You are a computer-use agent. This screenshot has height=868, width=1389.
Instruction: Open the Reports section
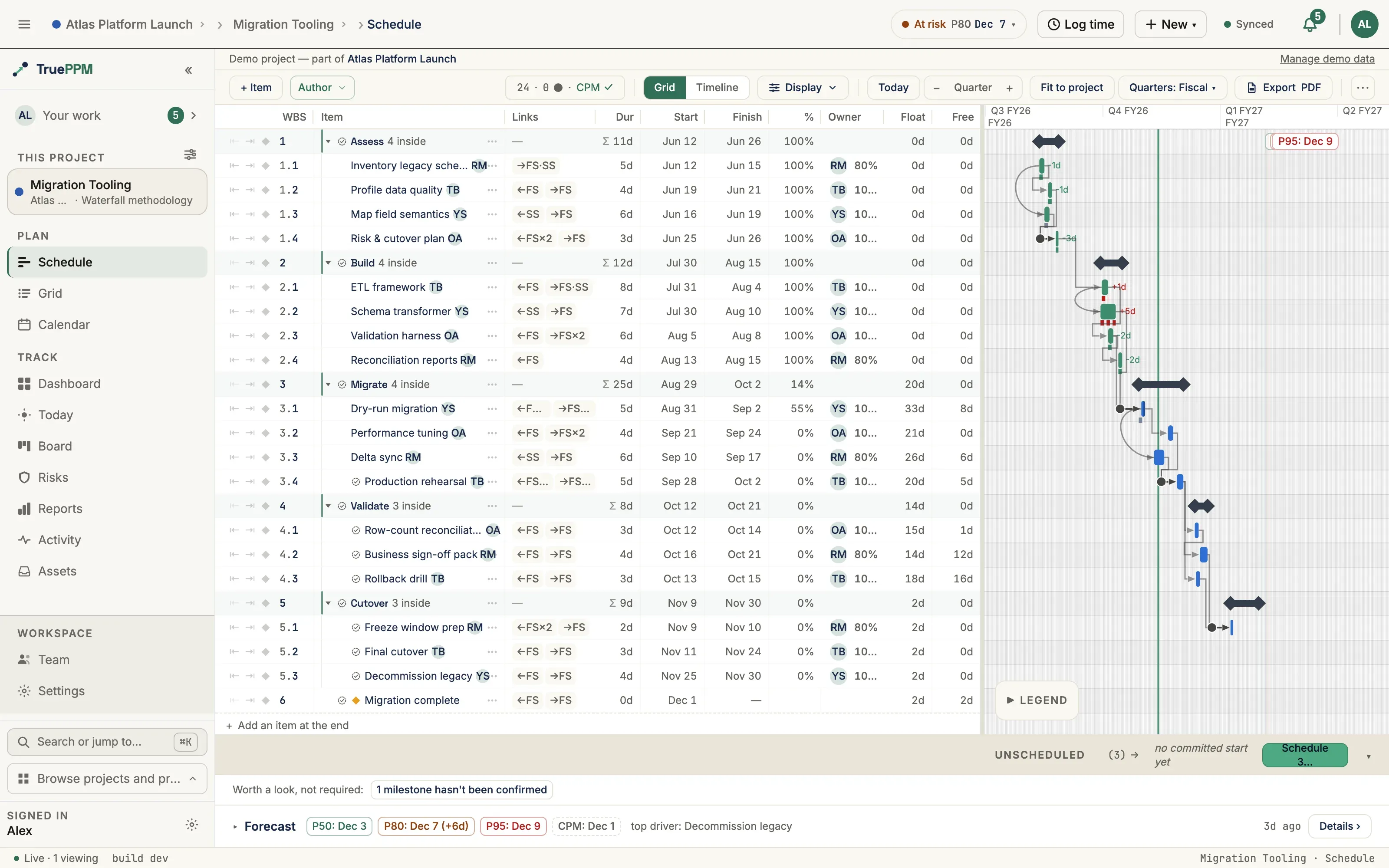(x=107, y=509)
